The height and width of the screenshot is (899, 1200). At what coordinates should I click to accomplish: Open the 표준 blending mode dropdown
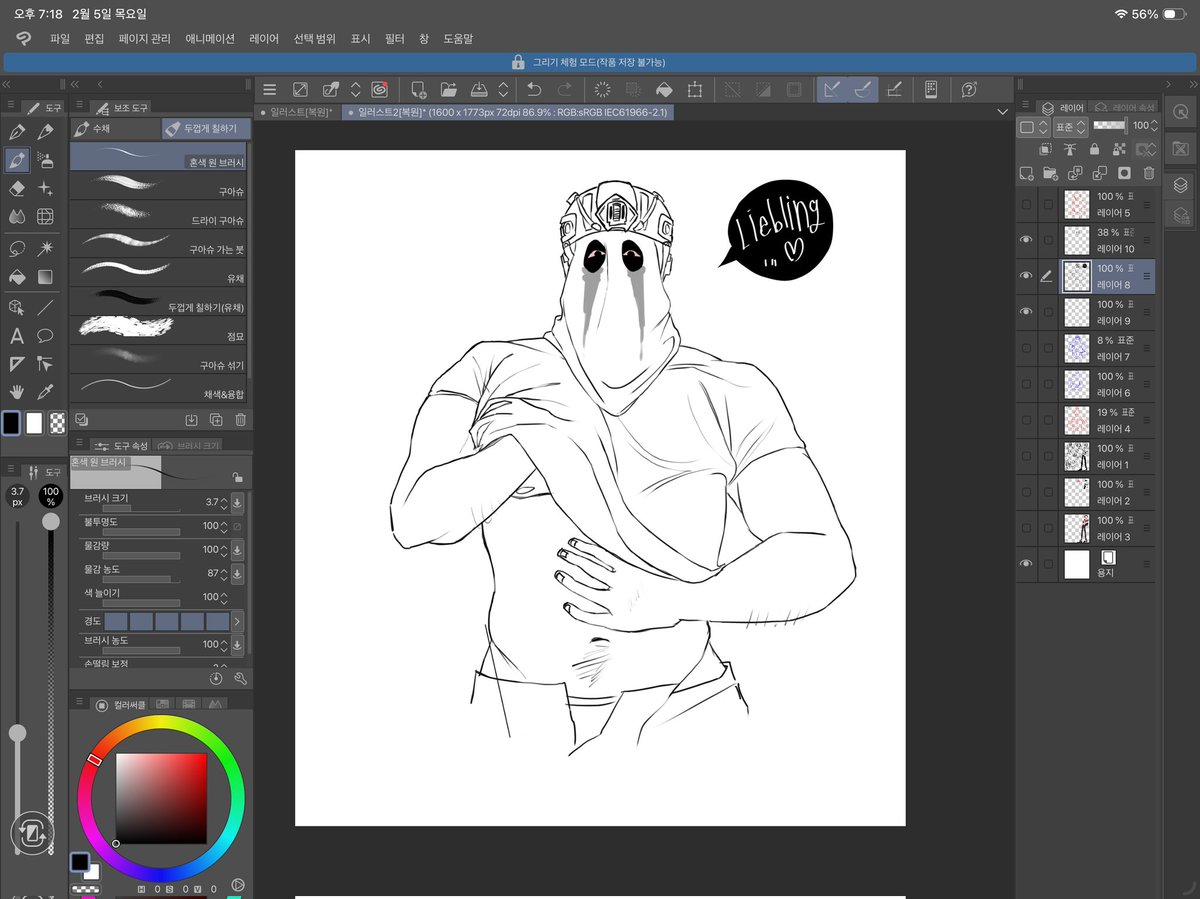(1070, 127)
